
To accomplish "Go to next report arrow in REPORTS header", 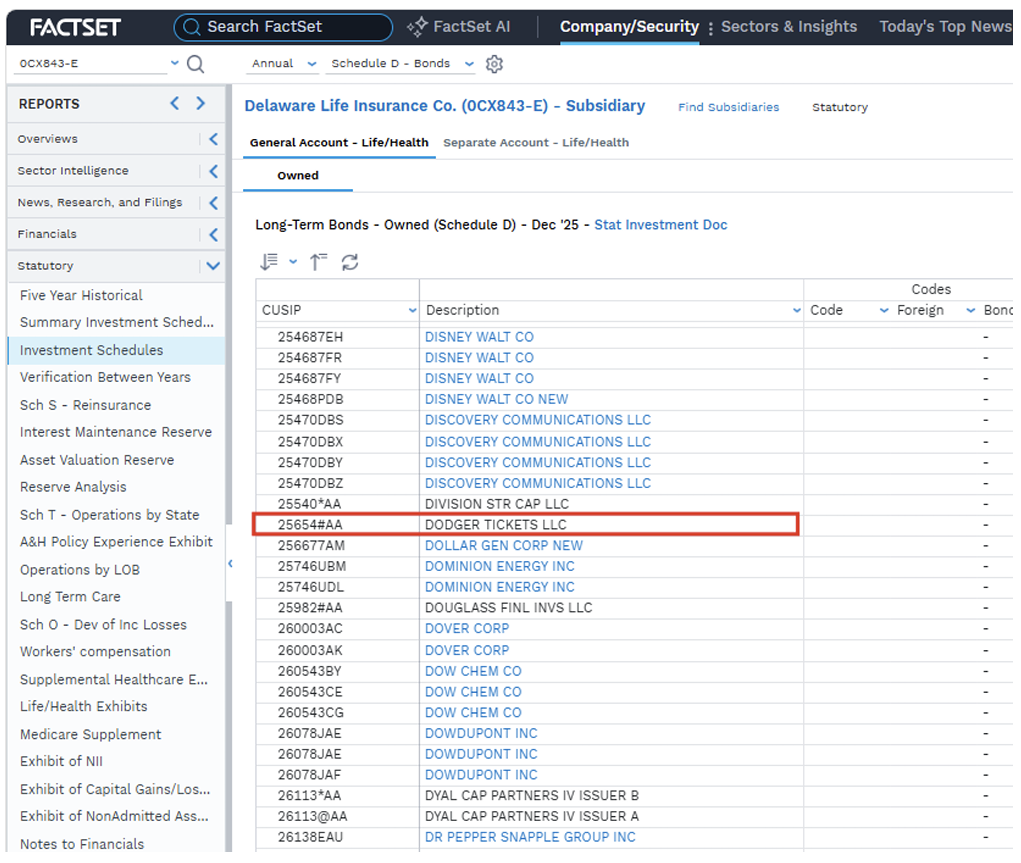I will [x=201, y=103].
